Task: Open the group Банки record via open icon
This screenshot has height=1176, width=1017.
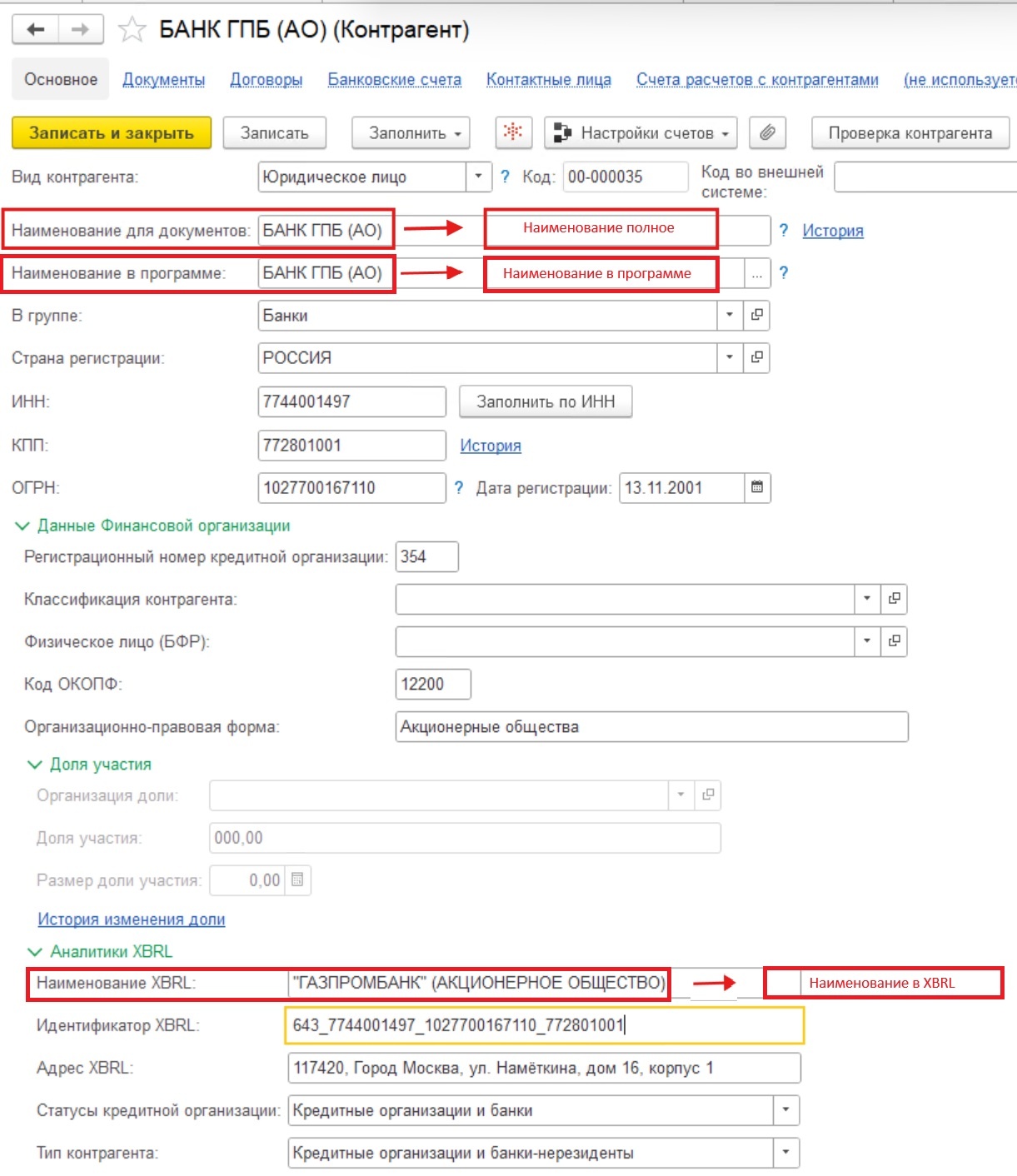Action: [x=756, y=315]
